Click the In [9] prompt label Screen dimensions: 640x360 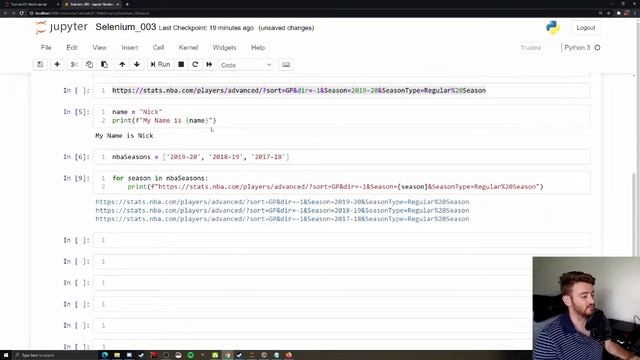pos(76,178)
